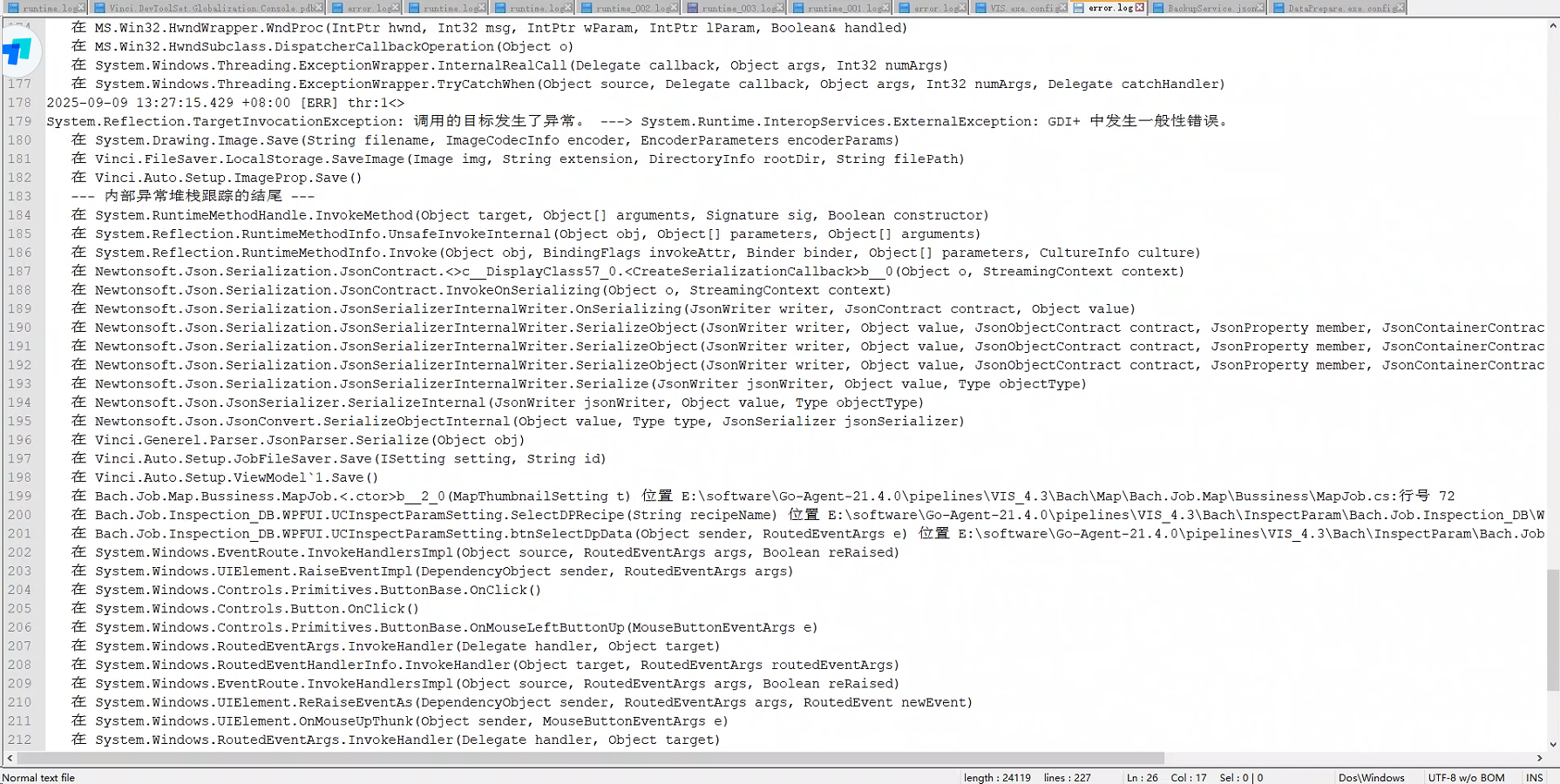Close the Vinci.DevToolSet.Globalization.Console.pdb tab
The height and width of the screenshot is (784, 1560).
(x=318, y=8)
